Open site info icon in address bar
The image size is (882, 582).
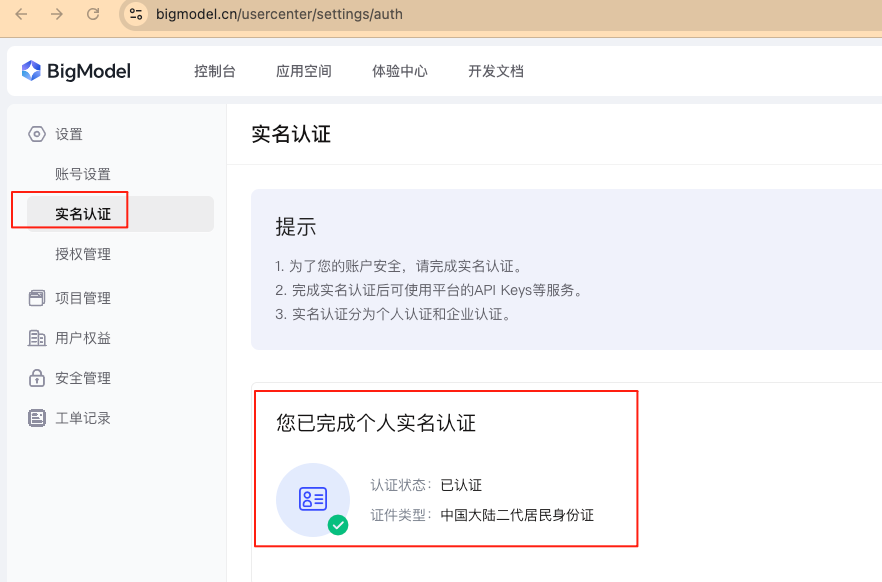[x=136, y=14]
